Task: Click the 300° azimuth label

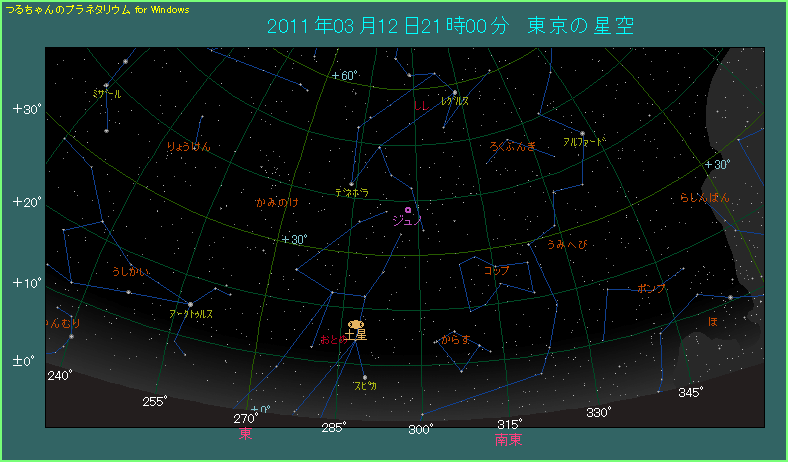Action: pos(421,430)
